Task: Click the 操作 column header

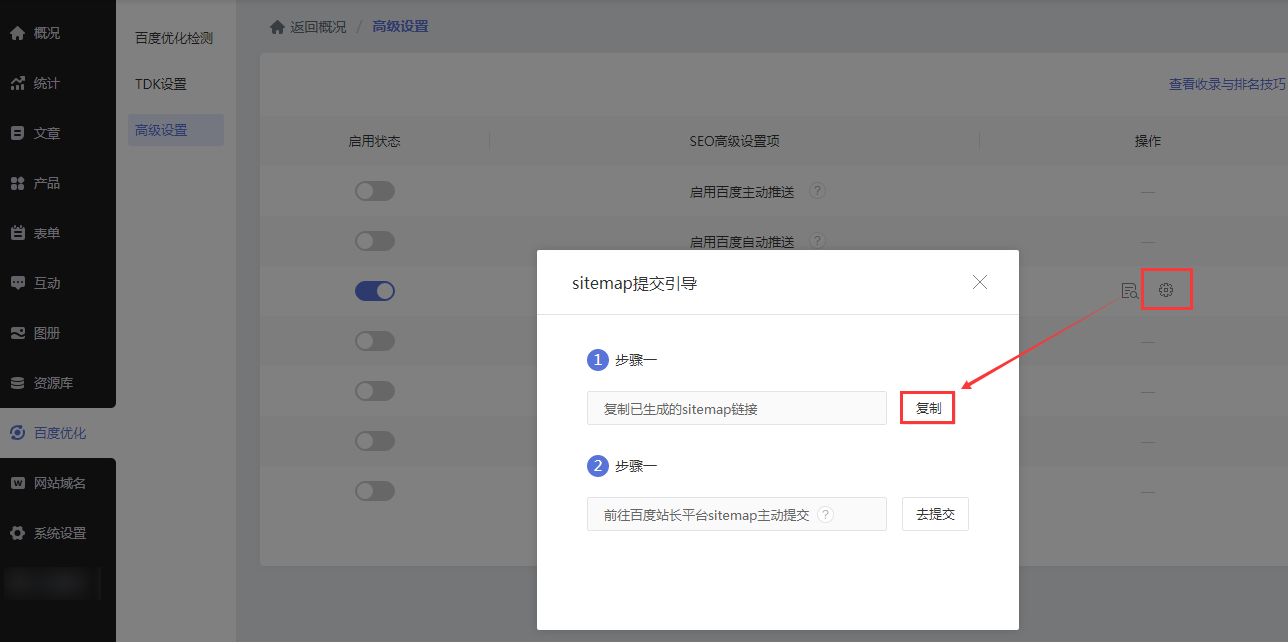Action: pos(1148,141)
